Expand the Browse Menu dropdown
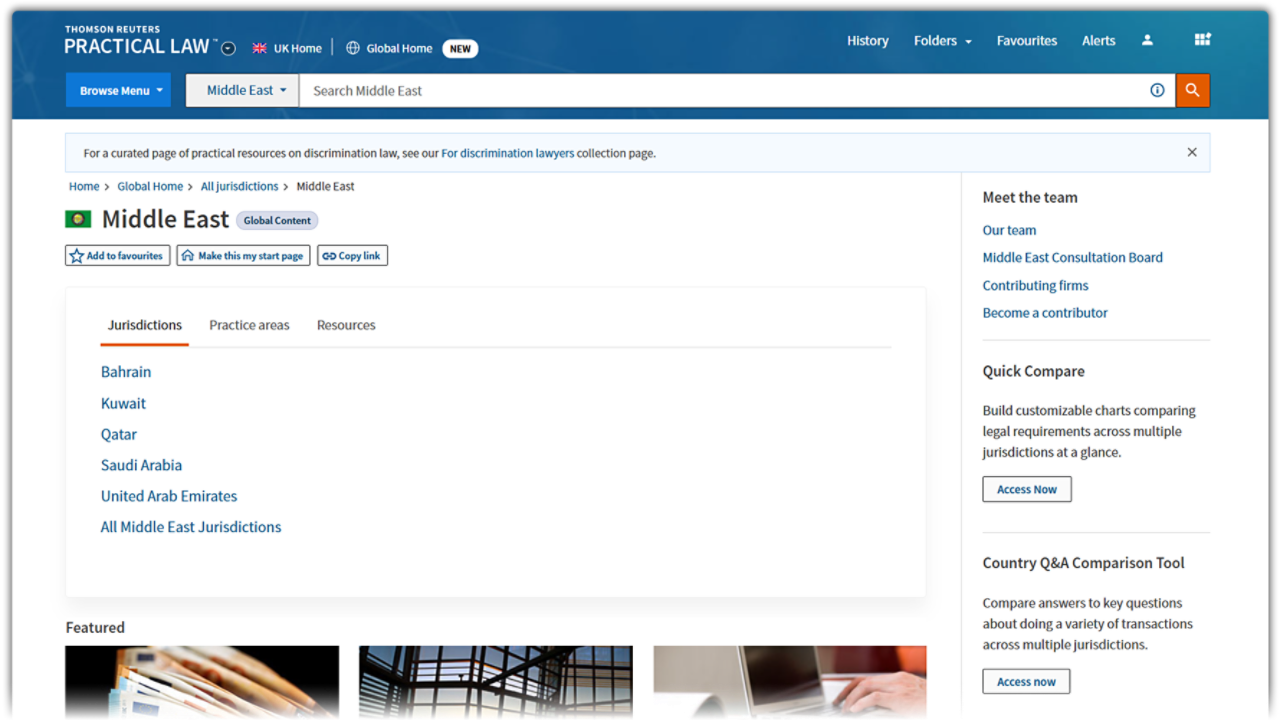The height and width of the screenshot is (720, 1280). coord(118,90)
